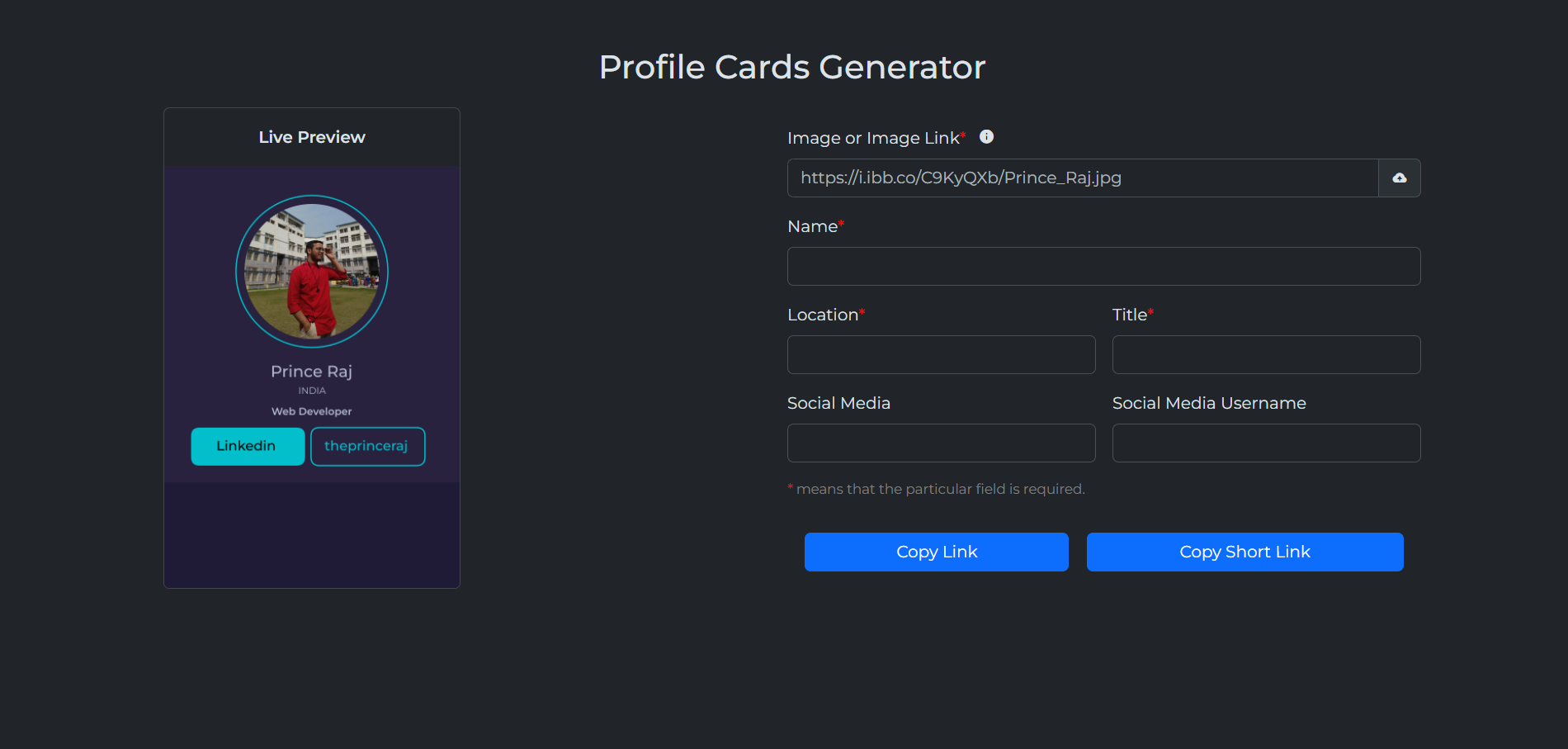Click the info icon next to Image Link

click(985, 137)
